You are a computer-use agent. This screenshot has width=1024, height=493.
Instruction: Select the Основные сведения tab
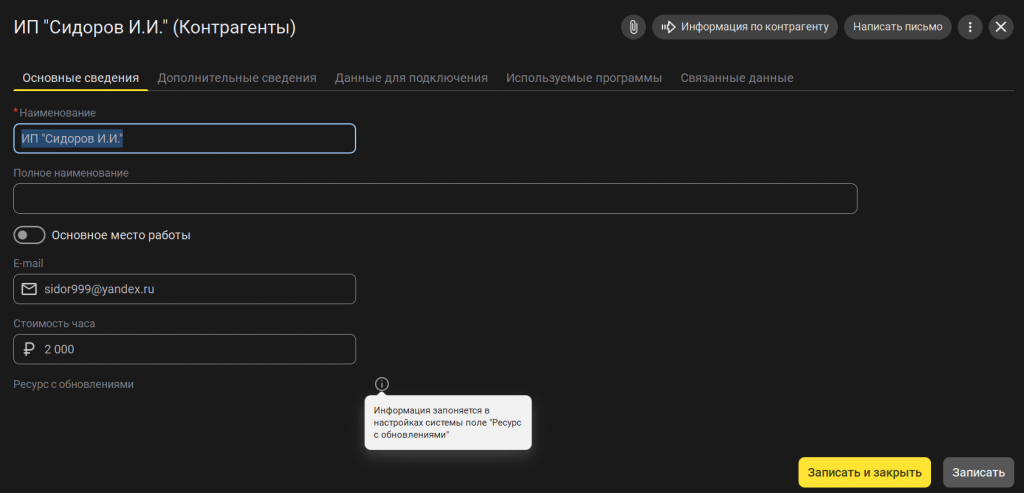81,78
